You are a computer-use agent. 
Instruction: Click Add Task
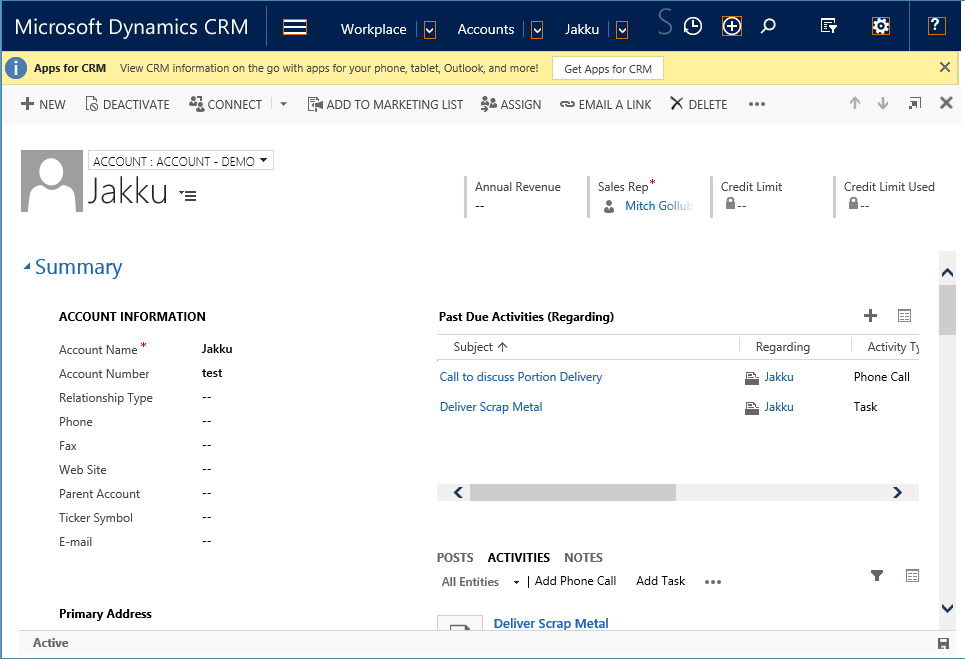click(660, 581)
